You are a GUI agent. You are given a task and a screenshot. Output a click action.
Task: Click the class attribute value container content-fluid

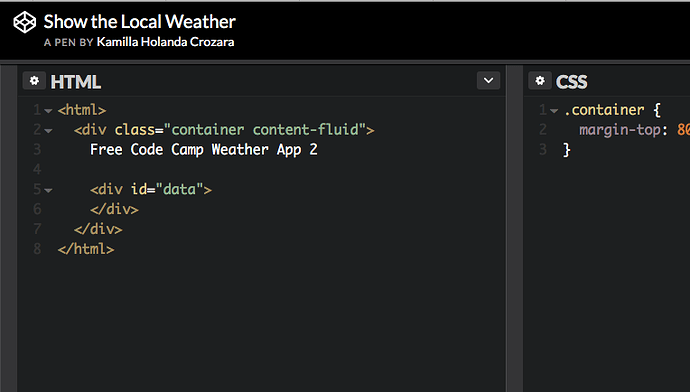point(264,130)
